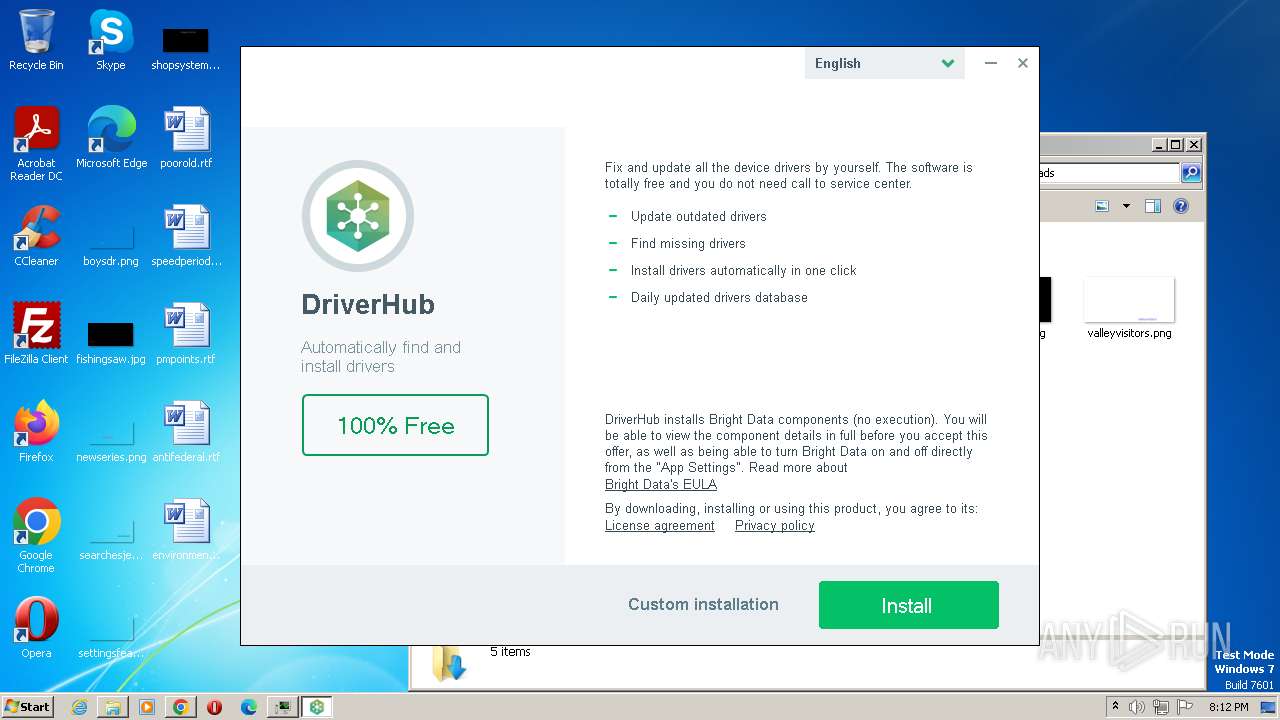Toggle preview pane in Explorer
The width and height of the screenshot is (1280, 720).
click(x=1153, y=206)
